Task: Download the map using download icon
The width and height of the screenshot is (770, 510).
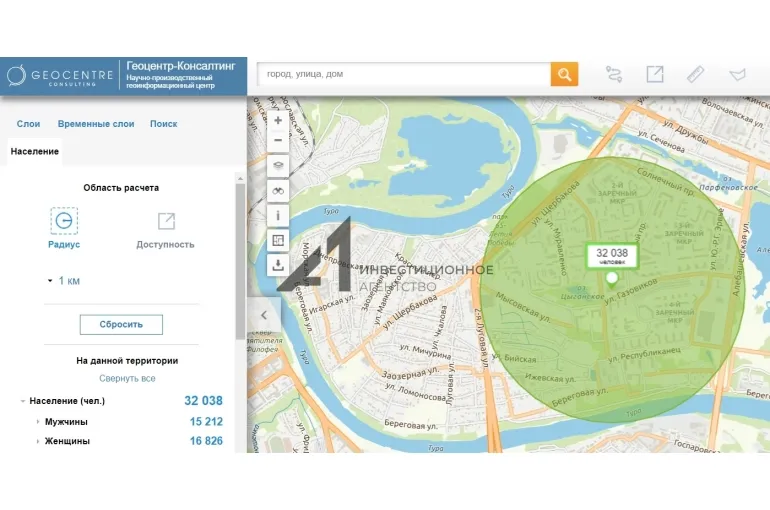Action: coord(278,265)
